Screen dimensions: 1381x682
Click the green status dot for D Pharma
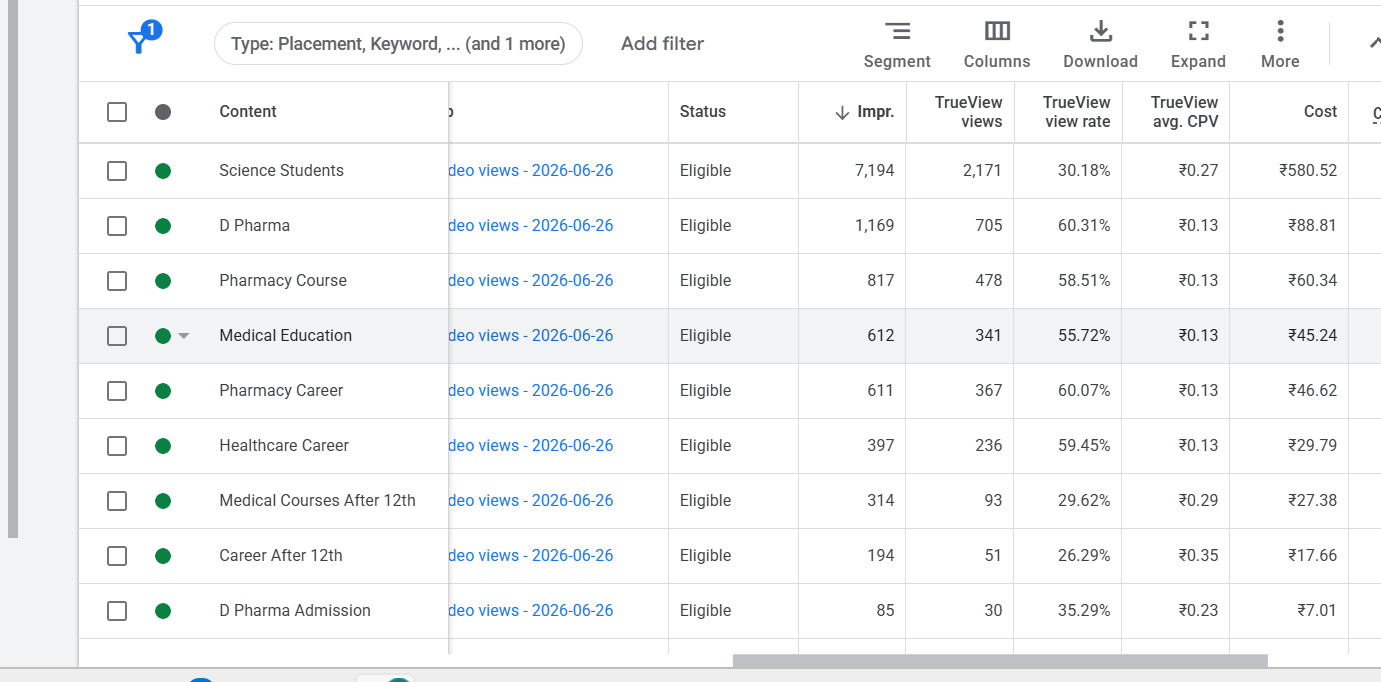tap(163, 226)
